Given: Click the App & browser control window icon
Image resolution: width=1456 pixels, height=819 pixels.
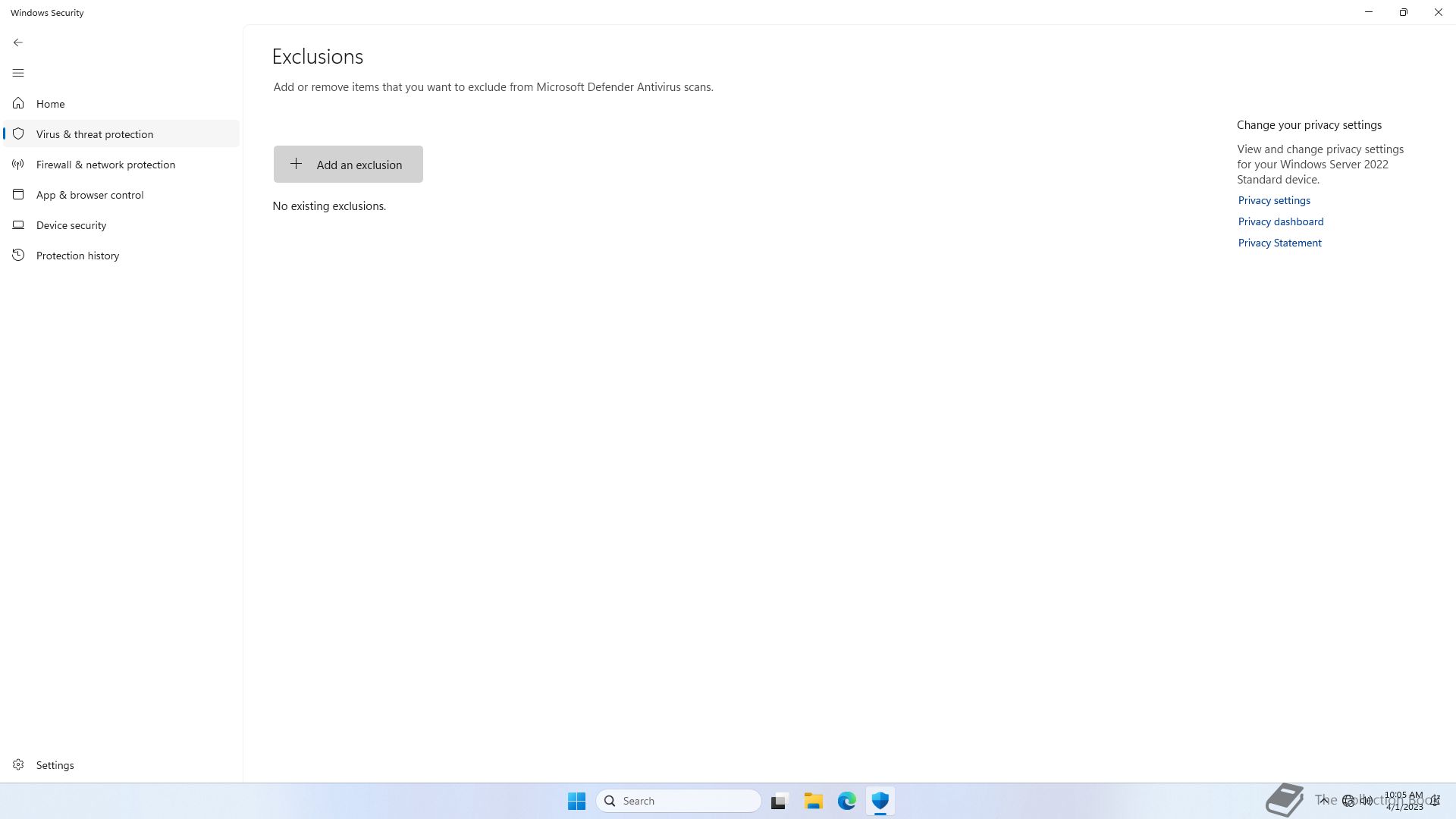Looking at the screenshot, I should tap(18, 194).
